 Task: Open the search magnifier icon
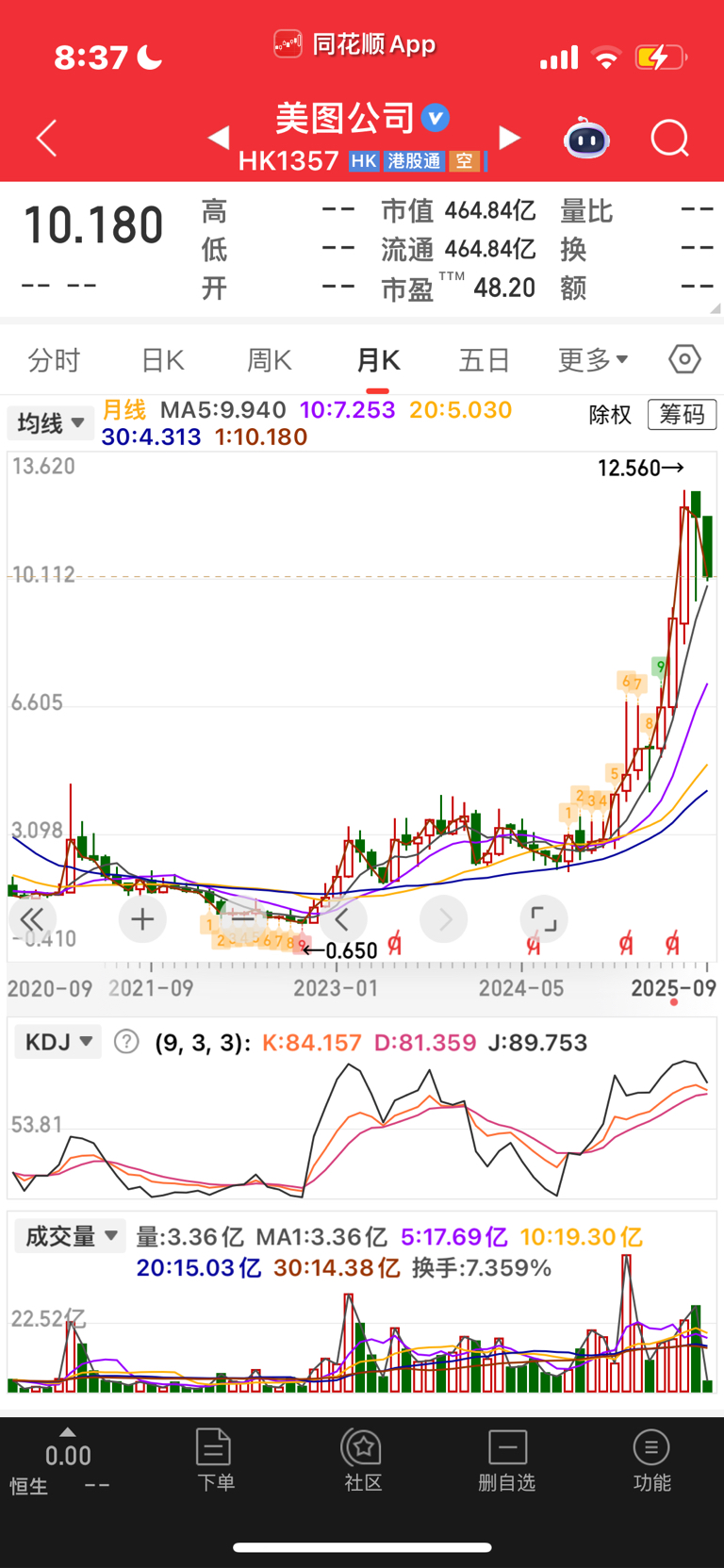coord(669,139)
